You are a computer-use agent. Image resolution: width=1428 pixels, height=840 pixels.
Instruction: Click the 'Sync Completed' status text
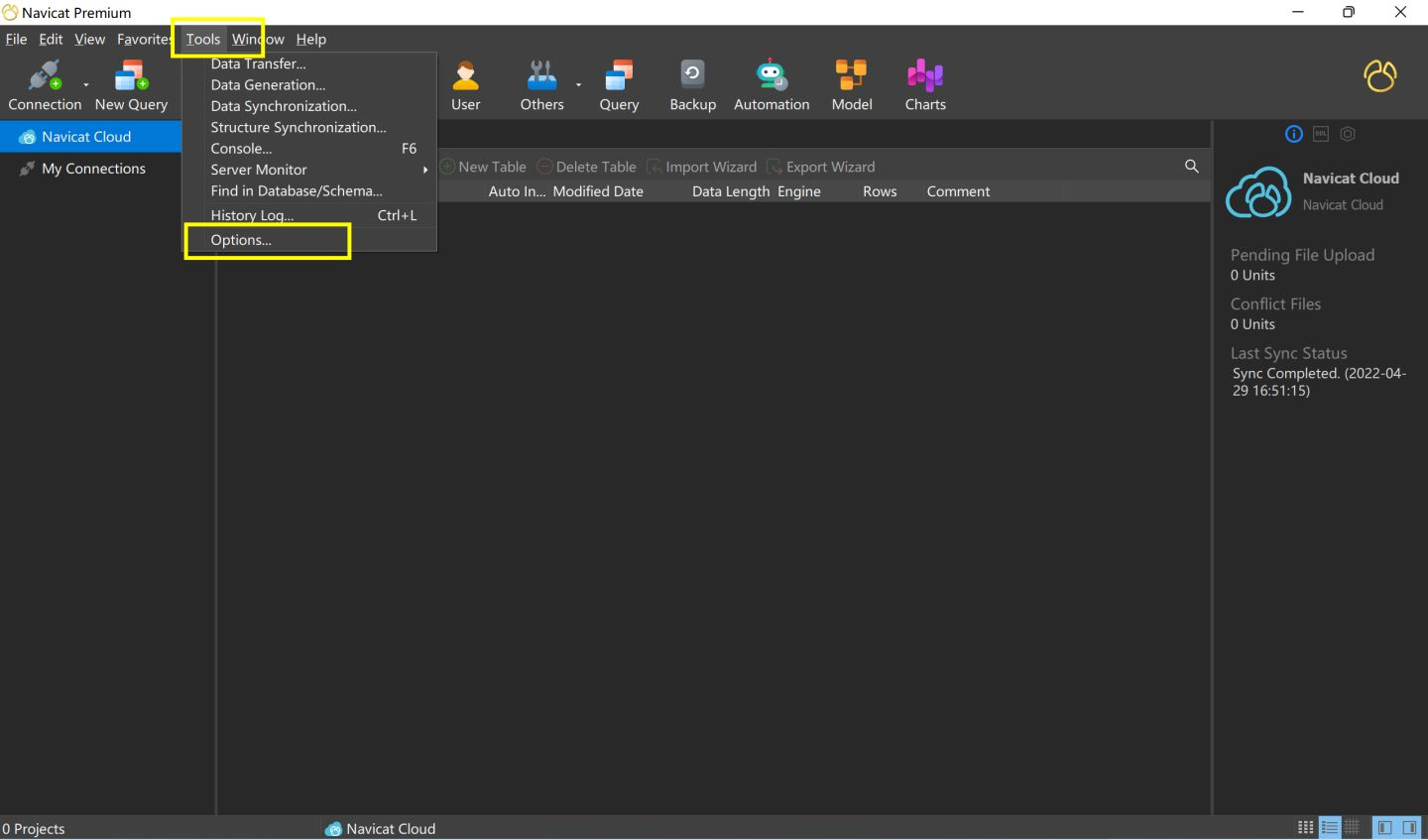(1319, 382)
